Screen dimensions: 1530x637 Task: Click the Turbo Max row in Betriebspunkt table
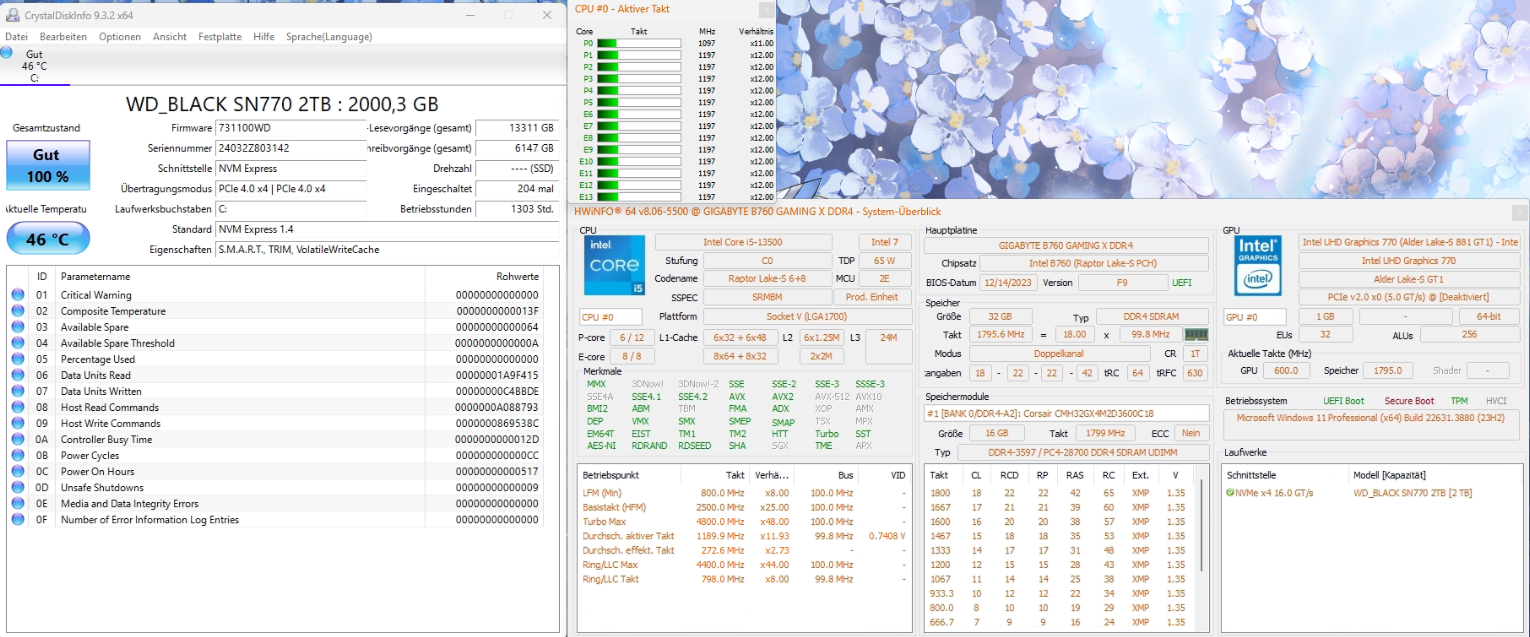745,521
